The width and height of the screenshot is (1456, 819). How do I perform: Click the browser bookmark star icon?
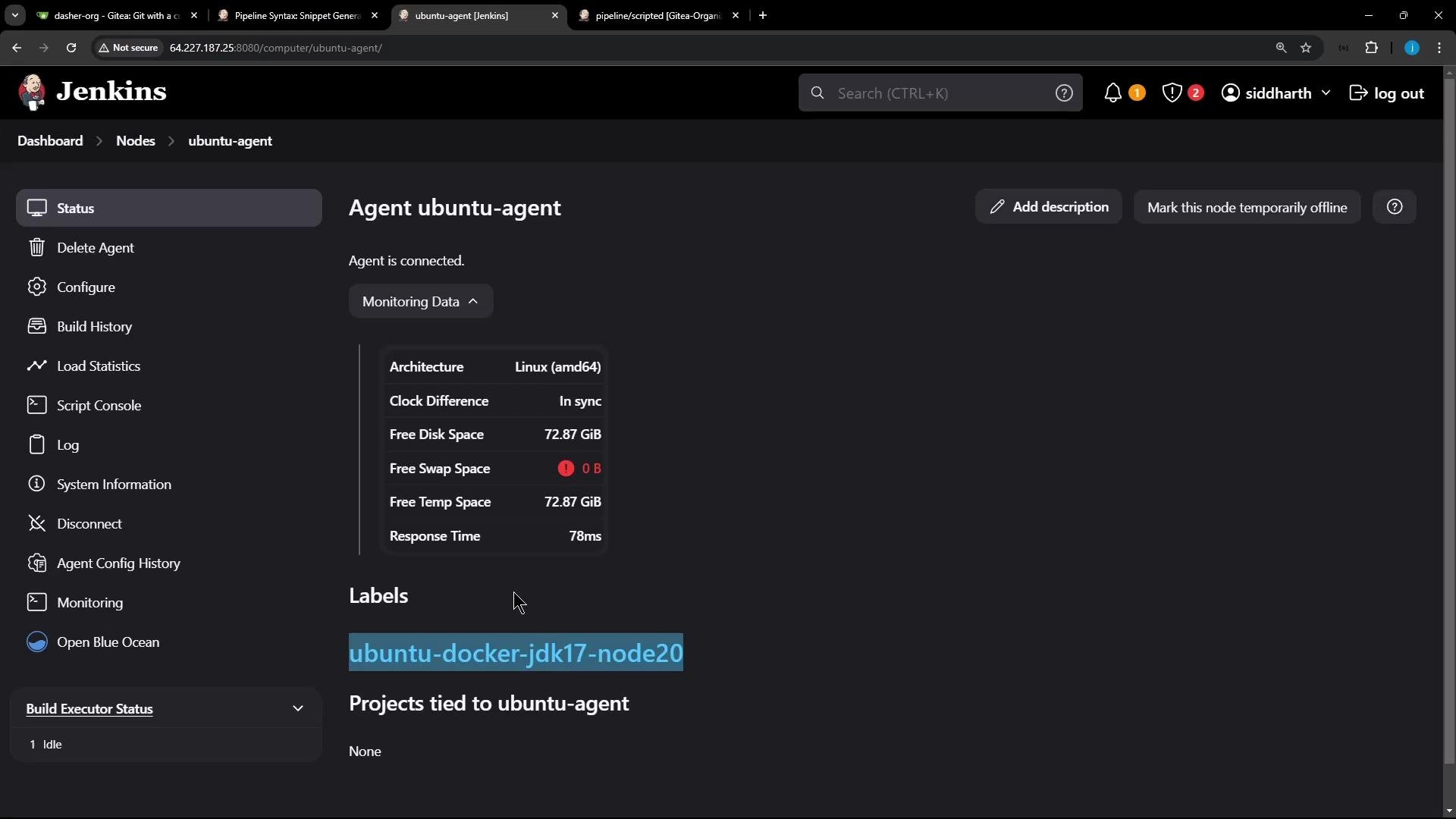click(x=1306, y=48)
